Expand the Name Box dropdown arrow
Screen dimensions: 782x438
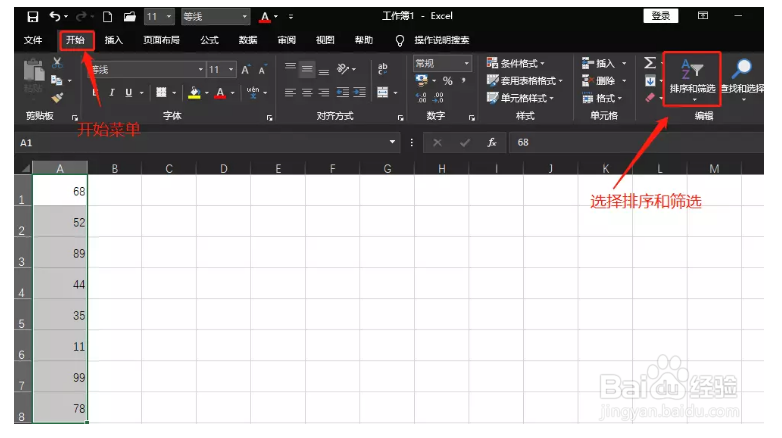392,143
